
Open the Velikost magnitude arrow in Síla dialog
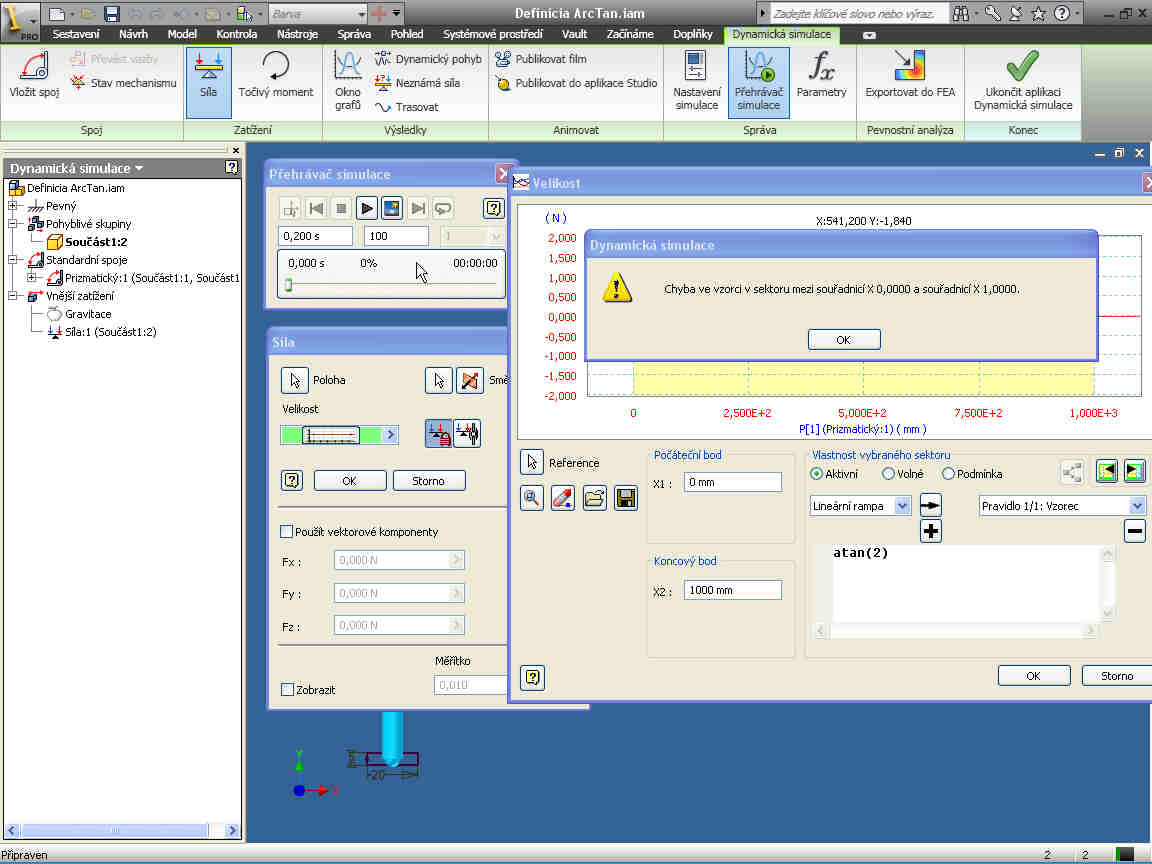[x=391, y=435]
